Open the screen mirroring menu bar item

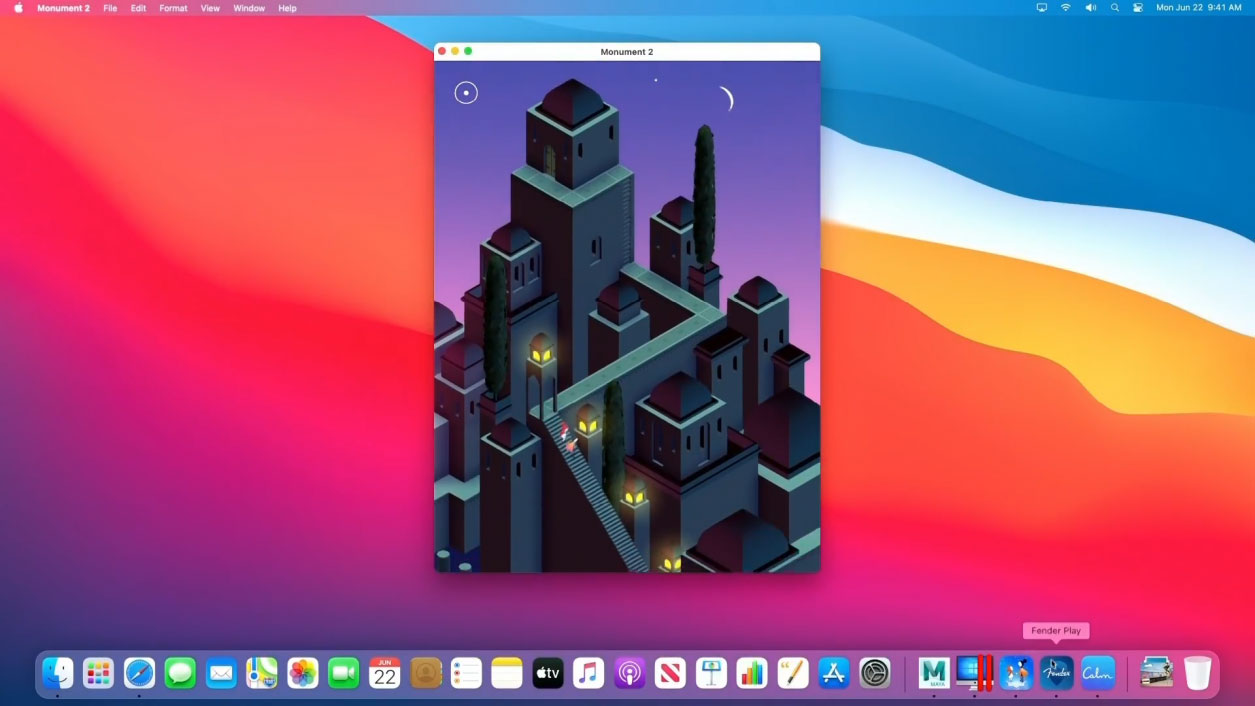coord(1042,8)
